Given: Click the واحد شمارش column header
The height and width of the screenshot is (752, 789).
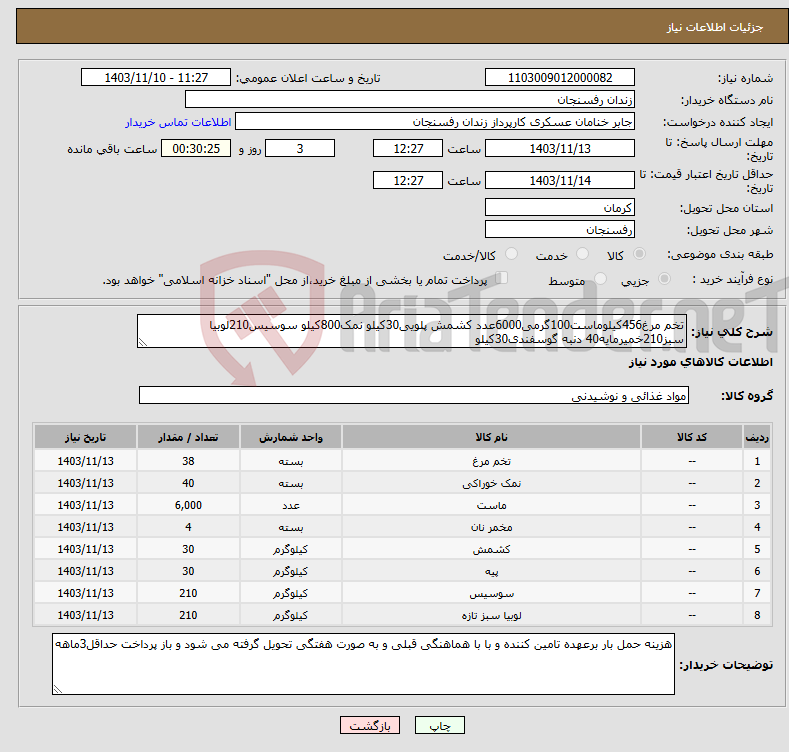Looking at the screenshot, I should point(291,437).
